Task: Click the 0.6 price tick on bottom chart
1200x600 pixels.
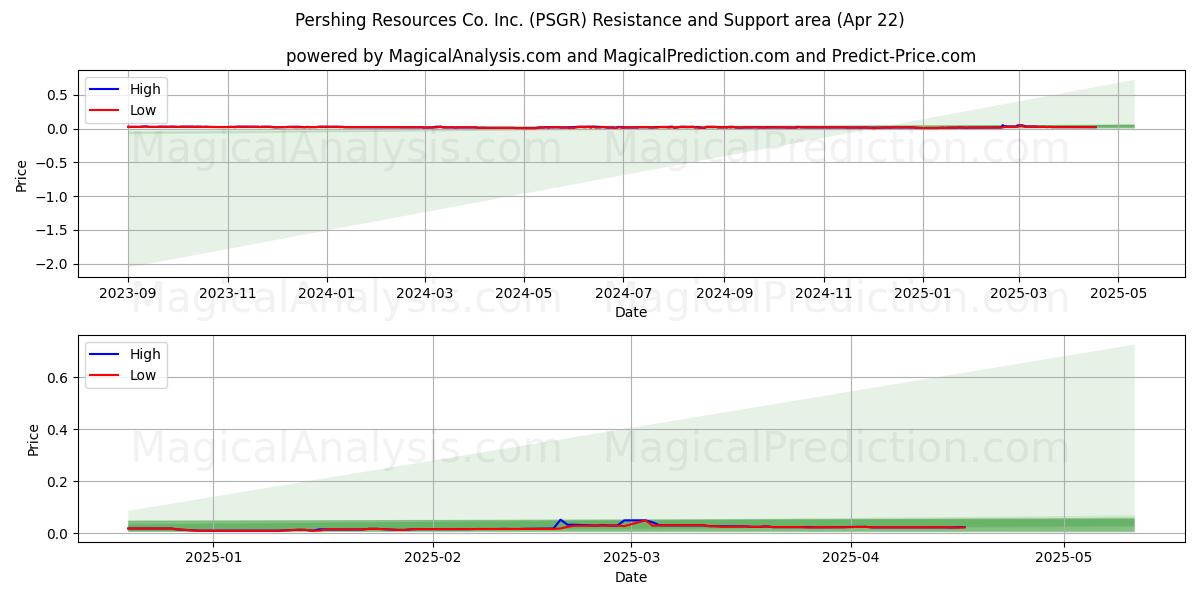Action: (56, 378)
